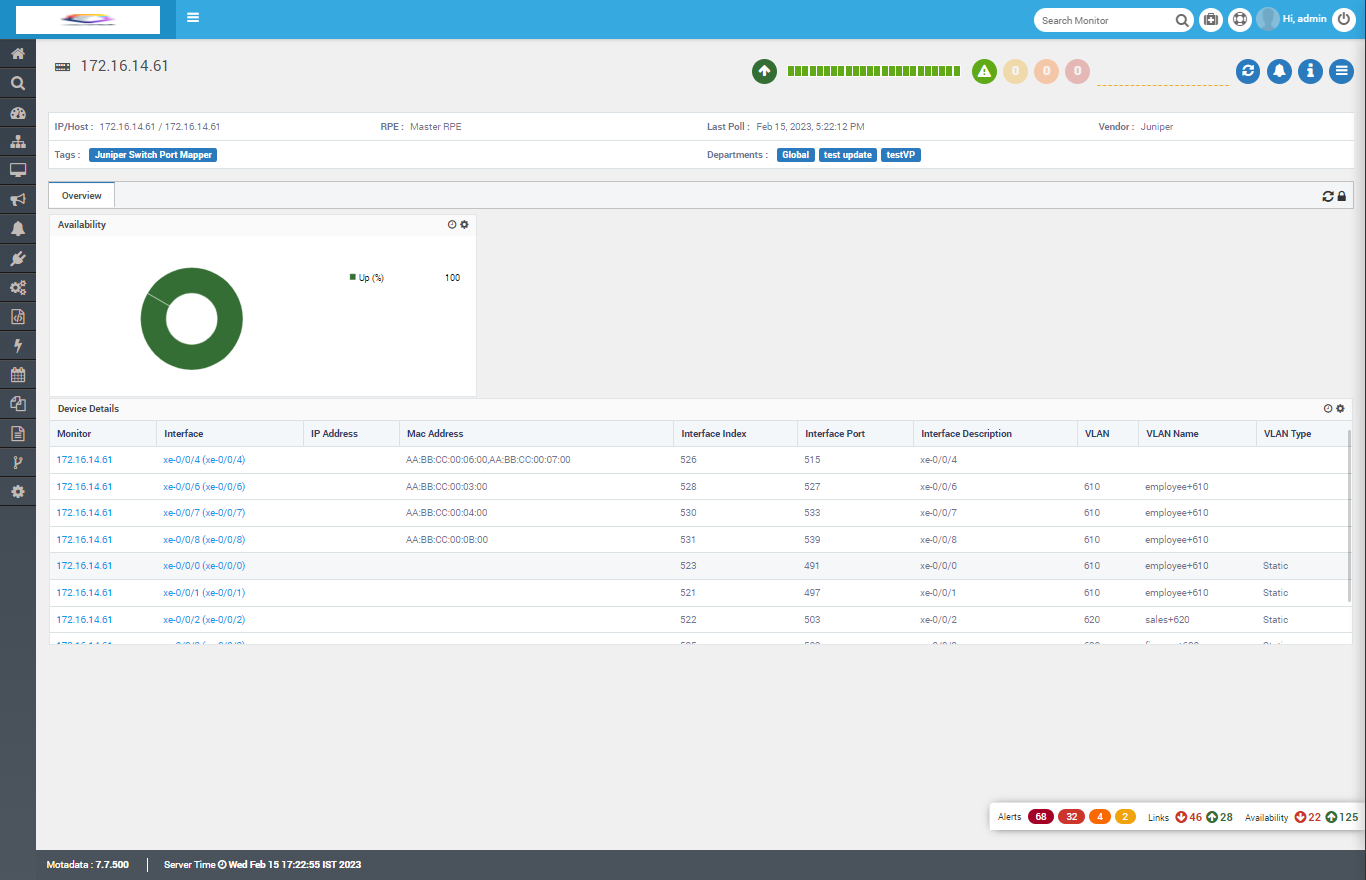1366x880 pixels.
Task: Click the clock icon in Availability widget
Action: click(x=452, y=225)
